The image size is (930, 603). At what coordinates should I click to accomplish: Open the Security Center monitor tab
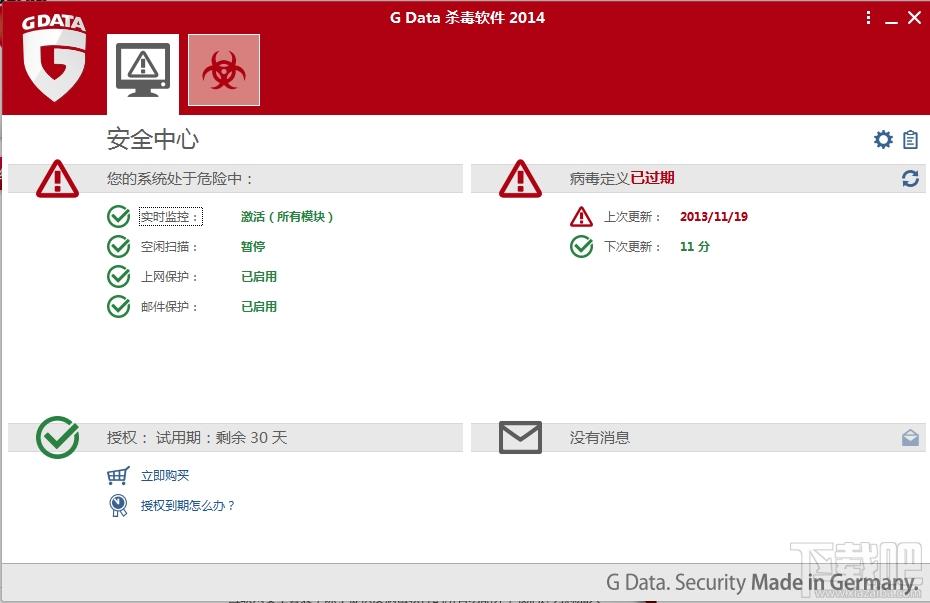point(143,73)
